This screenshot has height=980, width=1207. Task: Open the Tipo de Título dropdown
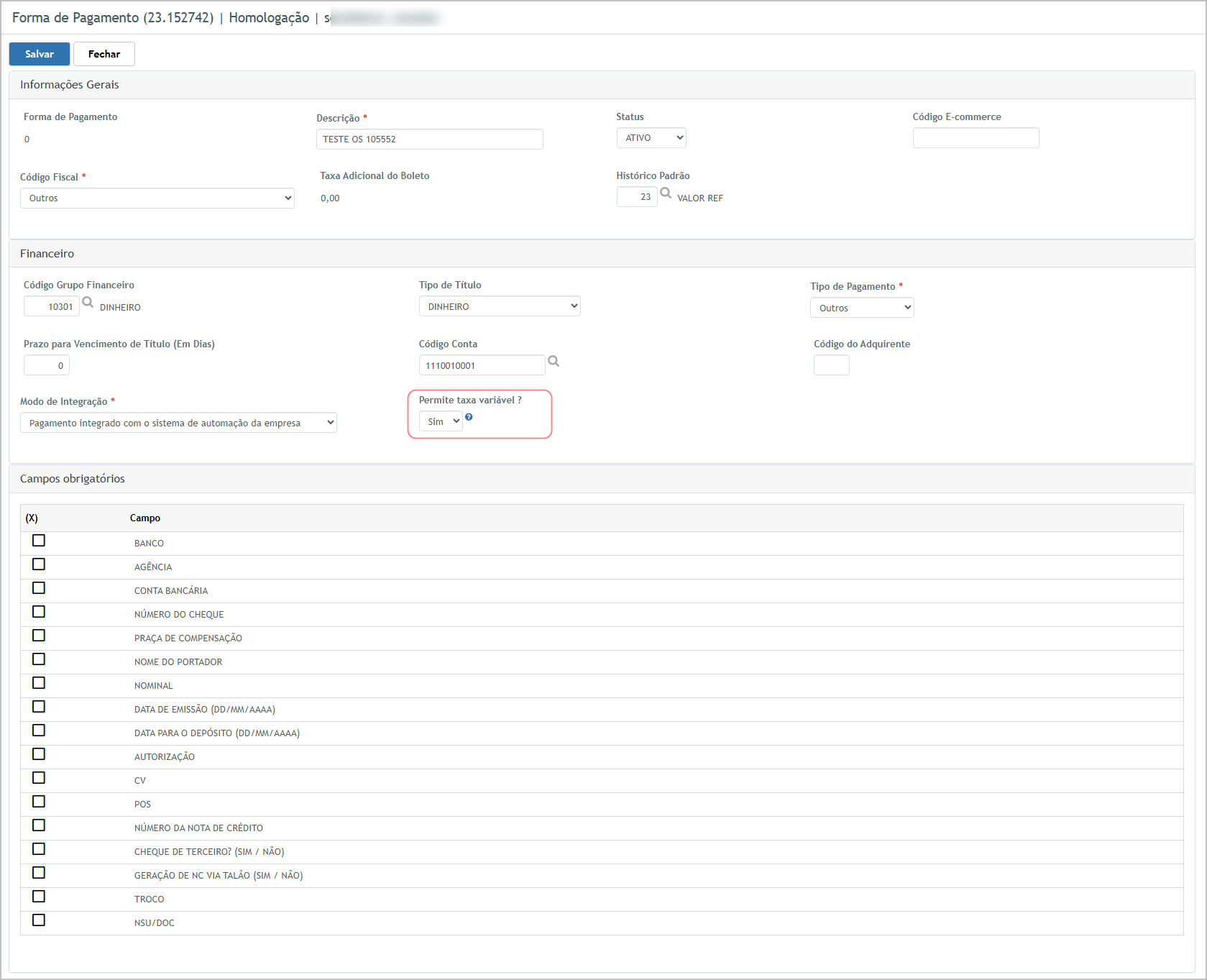coord(500,306)
